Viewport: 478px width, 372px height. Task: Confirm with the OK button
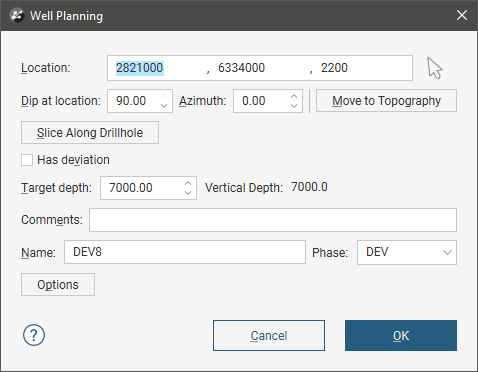(401, 336)
